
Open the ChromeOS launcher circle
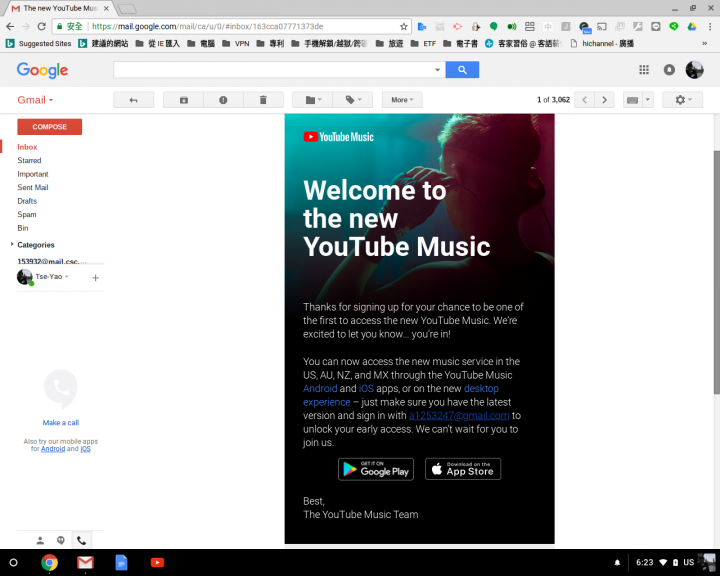pyautogui.click(x=13, y=563)
